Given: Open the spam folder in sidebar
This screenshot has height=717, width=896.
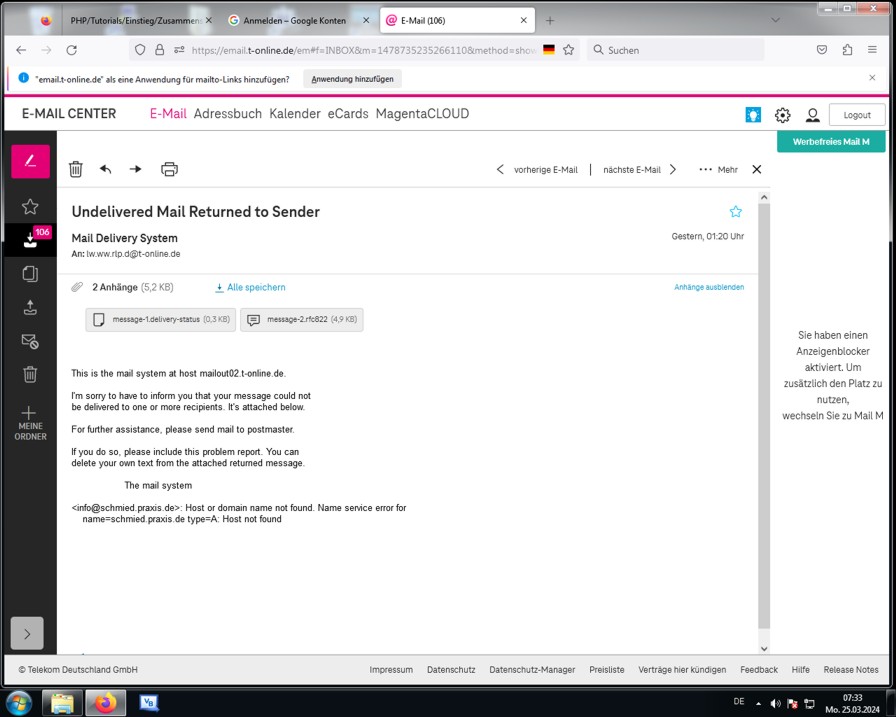Looking at the screenshot, I should (30, 342).
